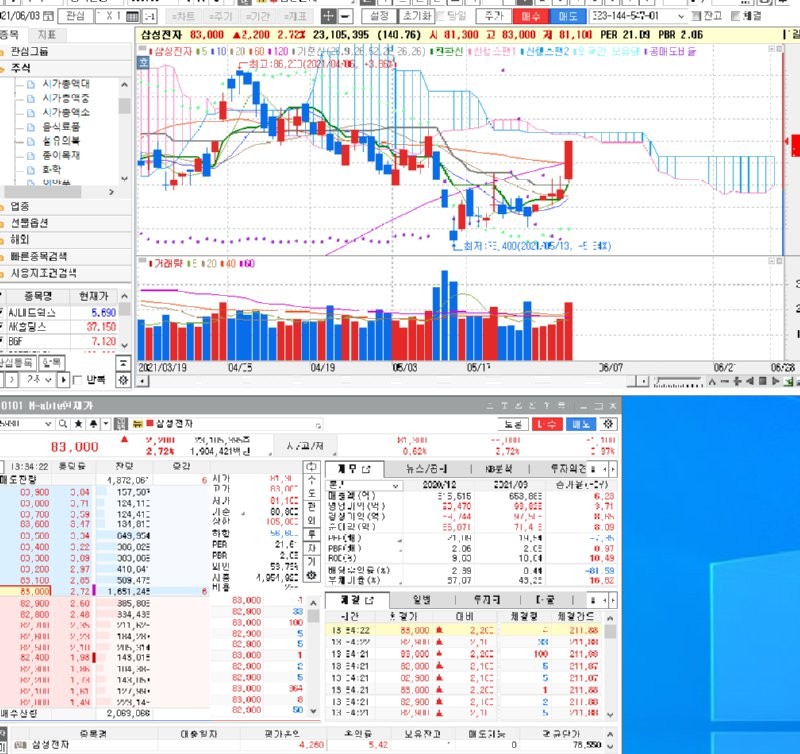The width and height of the screenshot is (800, 754).
Task: Click the 설정 button
Action: [379, 16]
